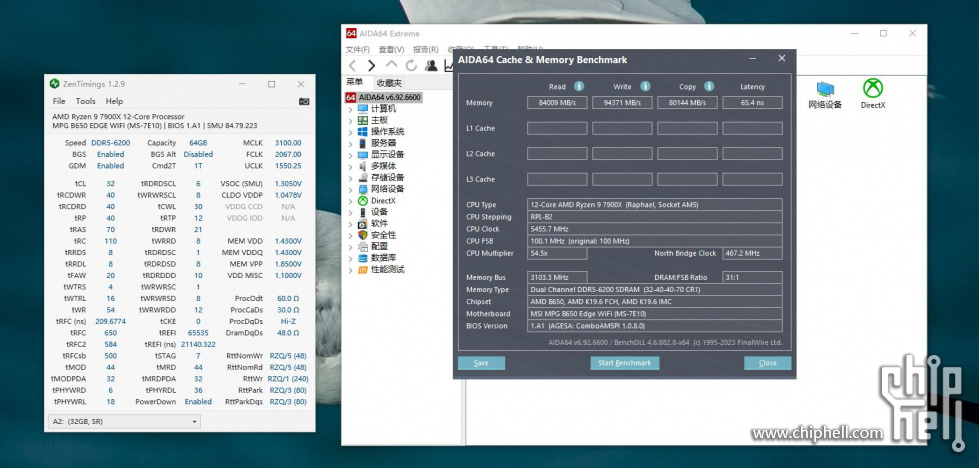Click the Read info icon

coord(579,86)
